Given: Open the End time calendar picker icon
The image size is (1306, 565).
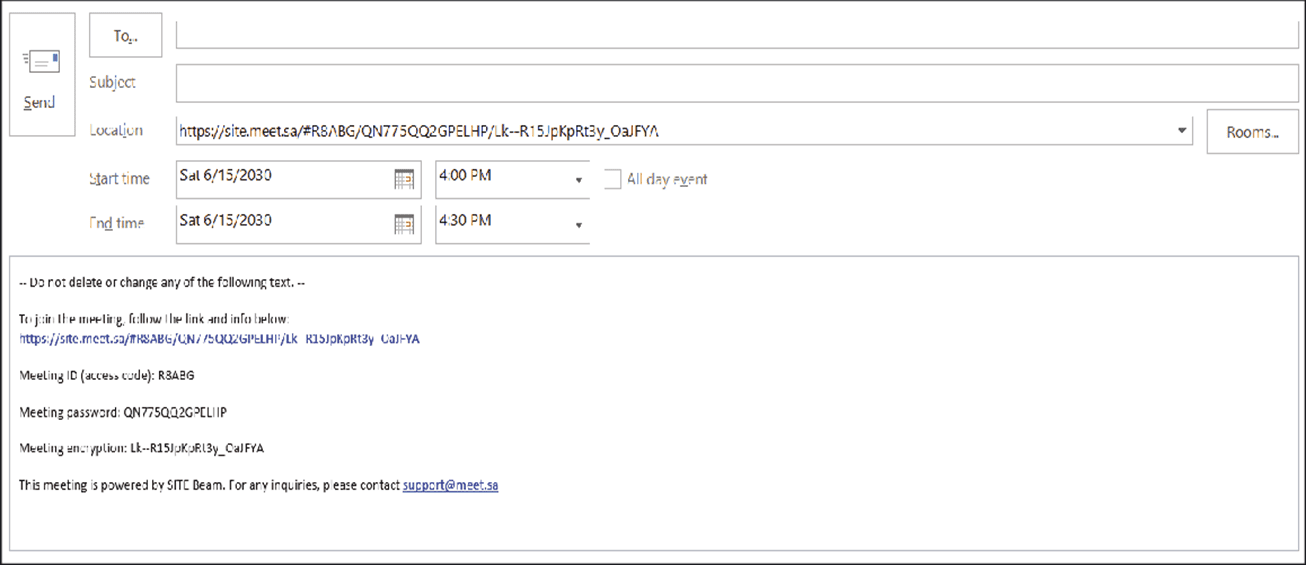Looking at the screenshot, I should [x=404, y=225].
